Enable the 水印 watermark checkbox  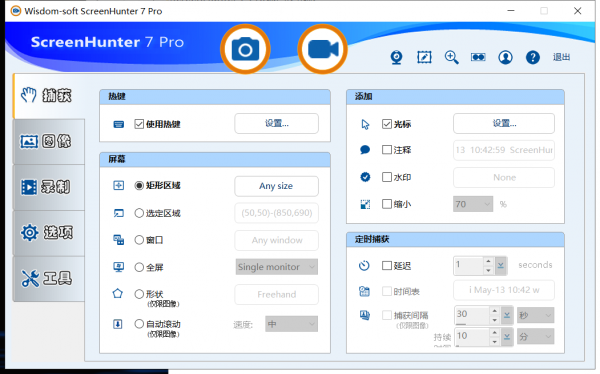[387, 177]
